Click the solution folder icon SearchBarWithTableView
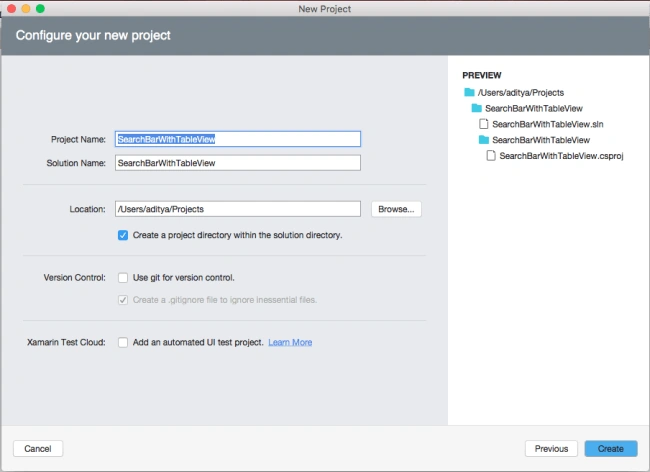Image resolution: width=650 pixels, height=472 pixels. click(476, 108)
